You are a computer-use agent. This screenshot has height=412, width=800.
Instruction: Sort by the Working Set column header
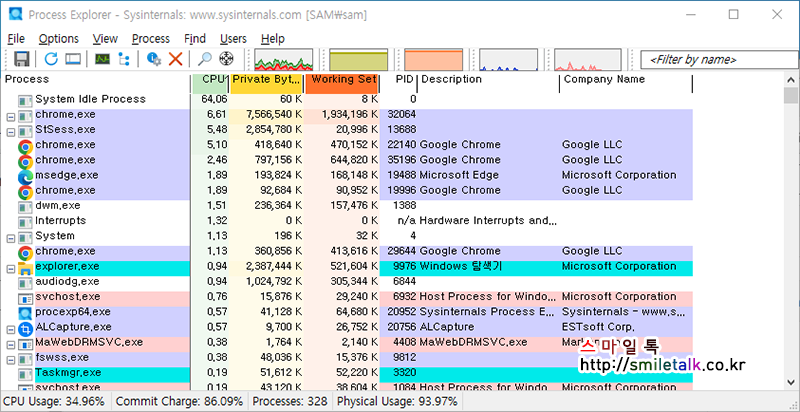pyautogui.click(x=342, y=83)
